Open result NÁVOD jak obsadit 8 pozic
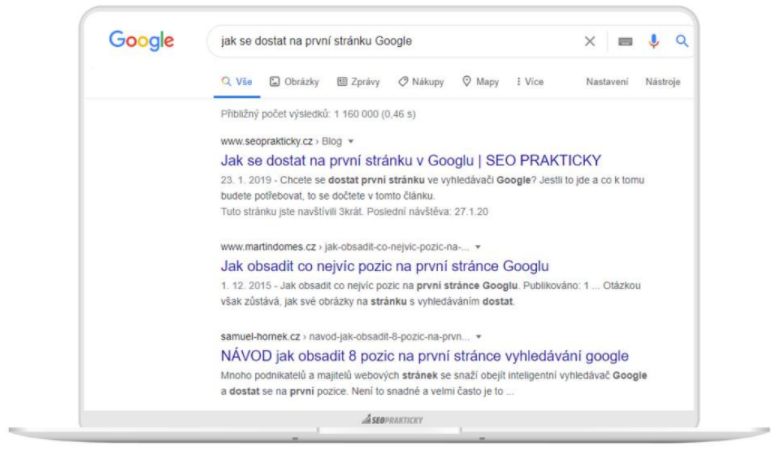Screen dimensions: 781x455 tap(424, 356)
